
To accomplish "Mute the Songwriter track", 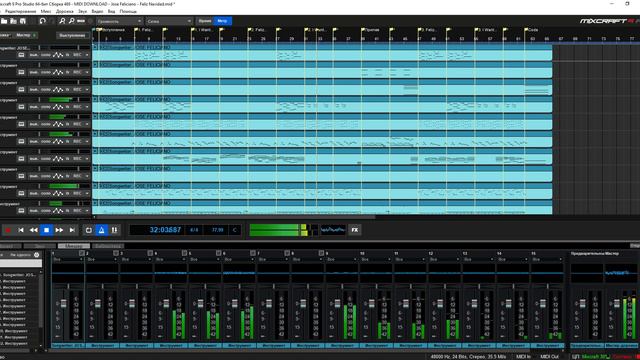I will pyautogui.click(x=34, y=55).
